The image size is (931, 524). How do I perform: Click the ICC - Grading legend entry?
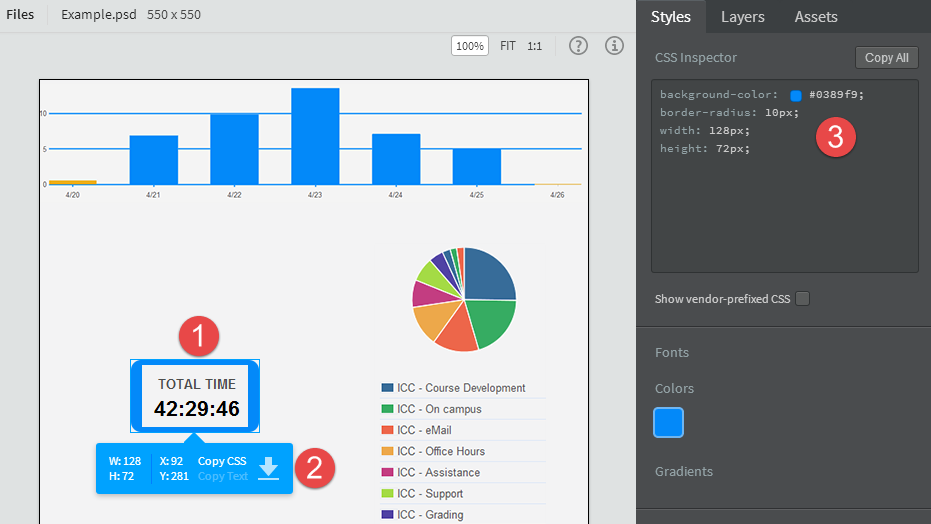tap(423, 515)
